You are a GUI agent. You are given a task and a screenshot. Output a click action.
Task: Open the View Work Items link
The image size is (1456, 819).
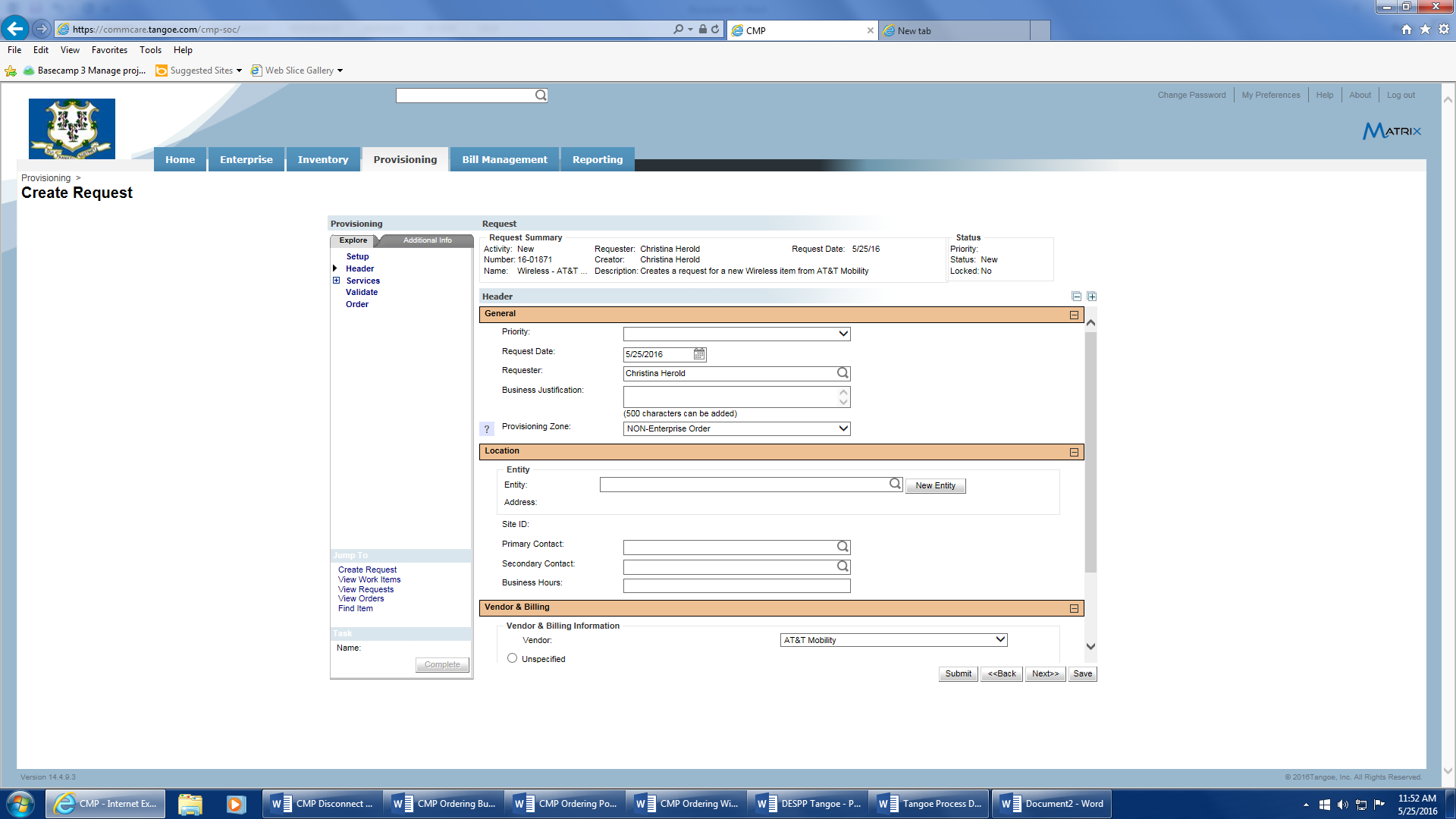point(369,579)
